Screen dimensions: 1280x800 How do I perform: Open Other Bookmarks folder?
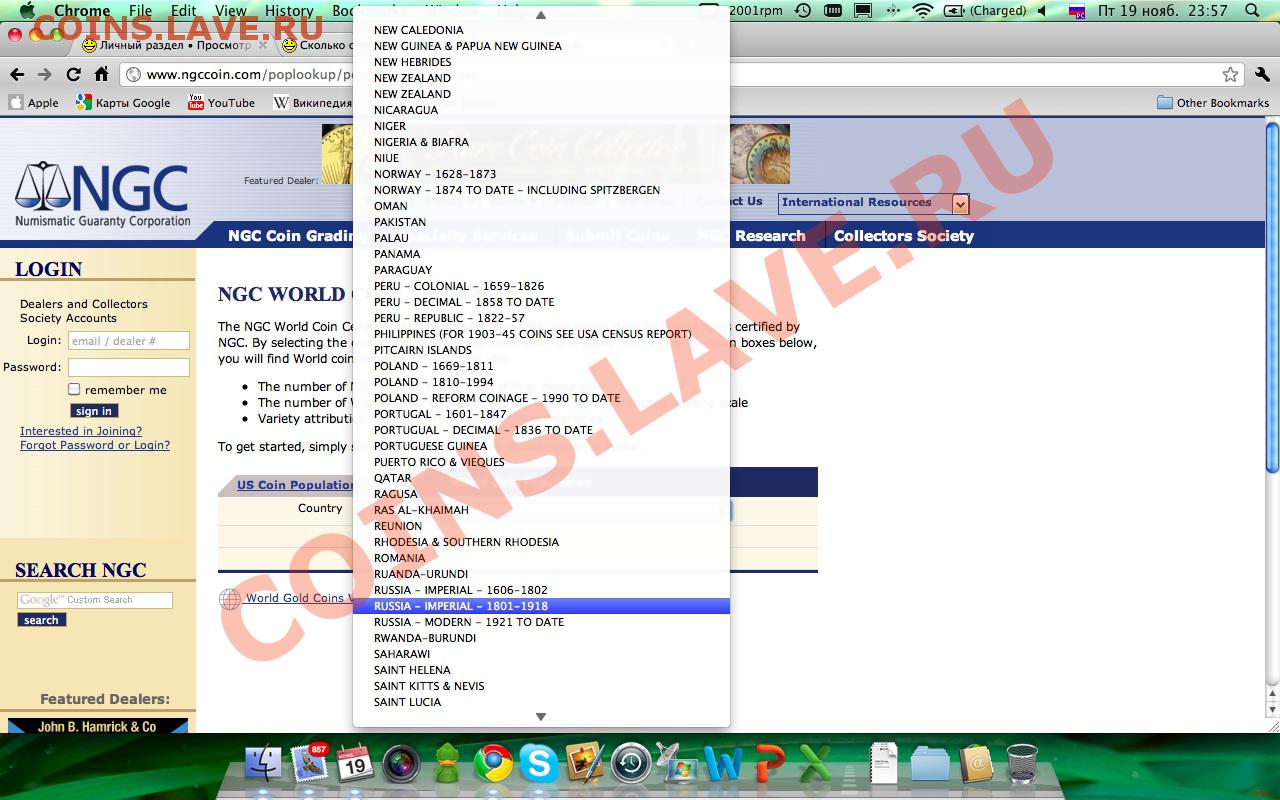coord(1213,102)
